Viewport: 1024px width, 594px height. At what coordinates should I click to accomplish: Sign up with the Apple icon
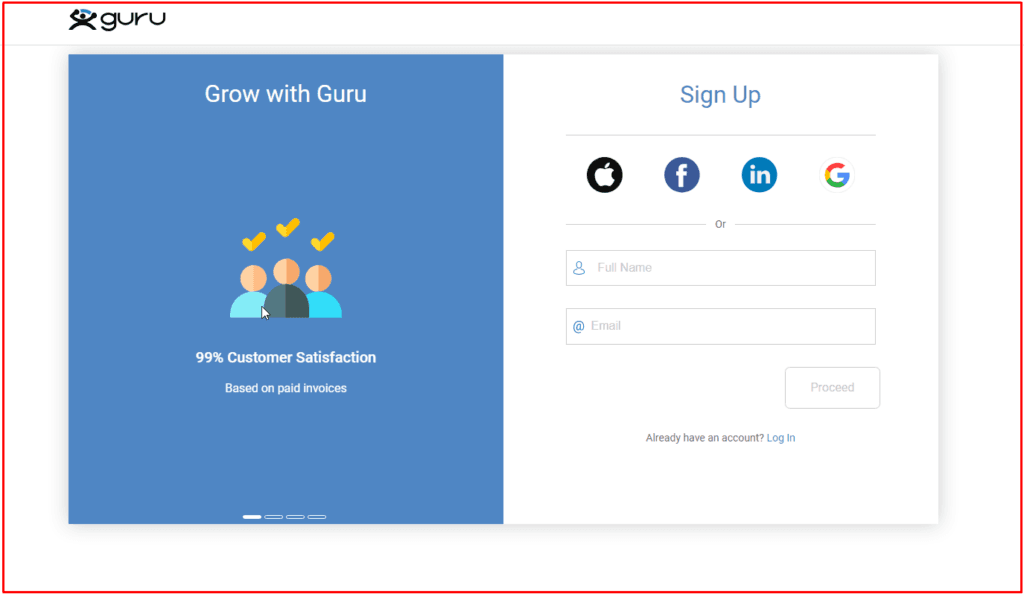pos(604,175)
